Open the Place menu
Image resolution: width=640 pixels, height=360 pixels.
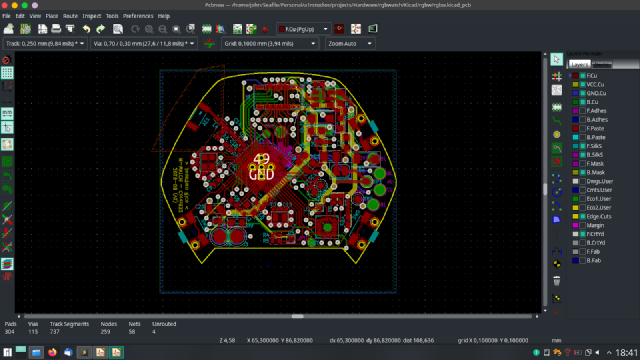pyautogui.click(x=52, y=16)
